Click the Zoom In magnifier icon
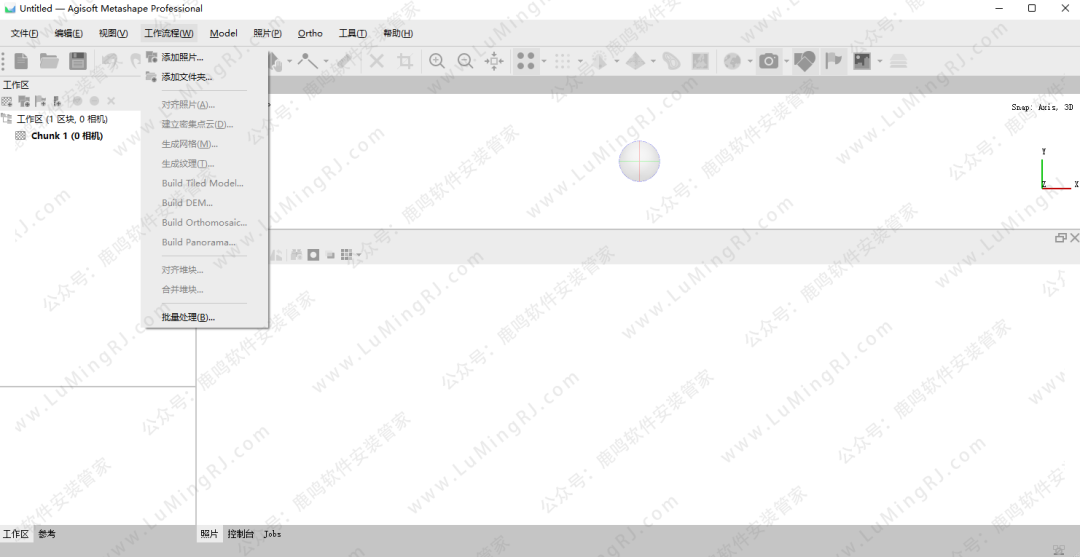Screen dimensions: 1080x557 (437, 61)
